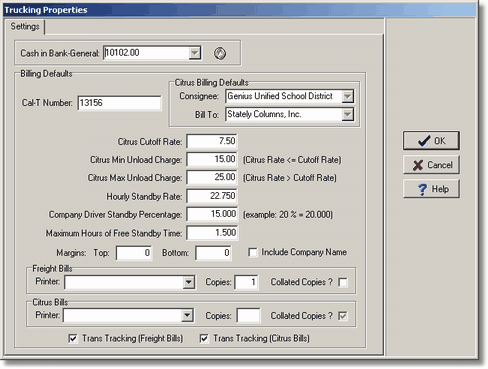Confirm with the OK button
488x369 pixels.
(x=431, y=141)
